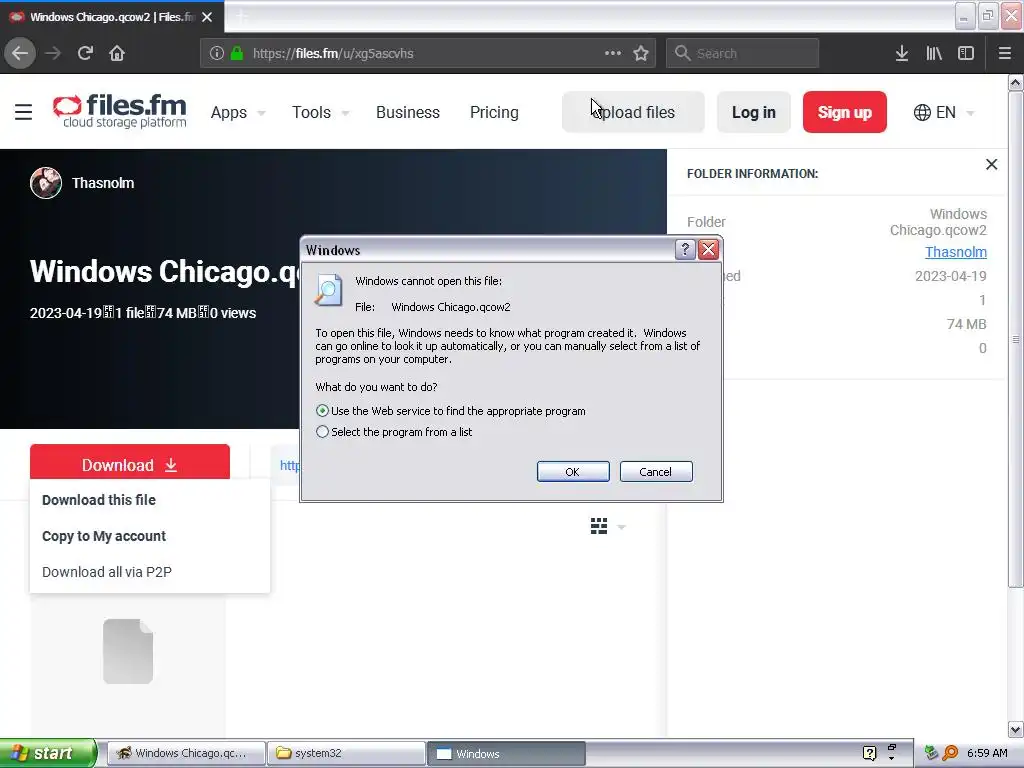Choose Download this file
Image resolution: width=1024 pixels, height=768 pixels.
tap(99, 500)
